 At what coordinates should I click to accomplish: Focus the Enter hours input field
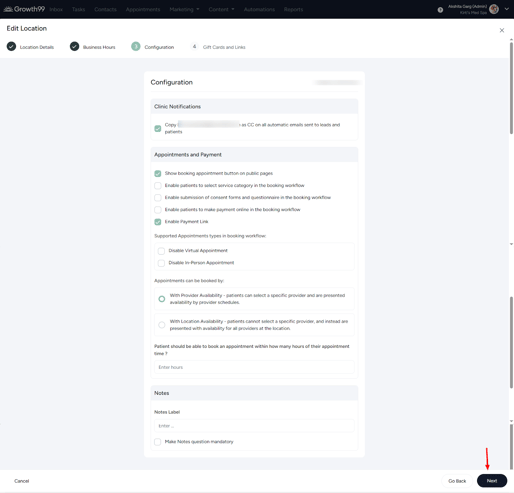pyautogui.click(x=254, y=367)
